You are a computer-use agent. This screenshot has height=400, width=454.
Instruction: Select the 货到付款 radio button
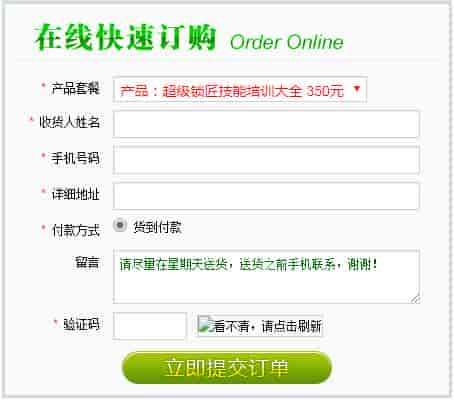pyautogui.click(x=120, y=225)
